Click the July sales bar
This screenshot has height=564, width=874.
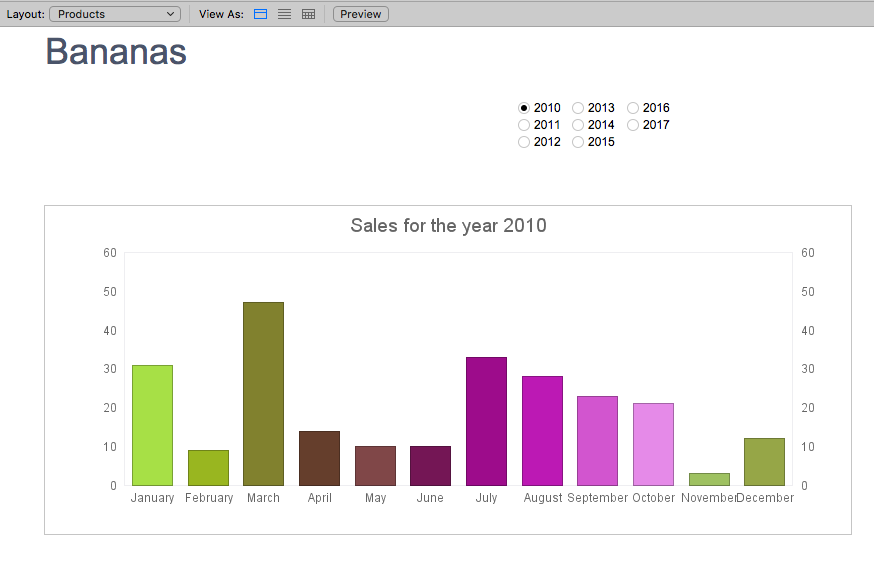pos(486,421)
